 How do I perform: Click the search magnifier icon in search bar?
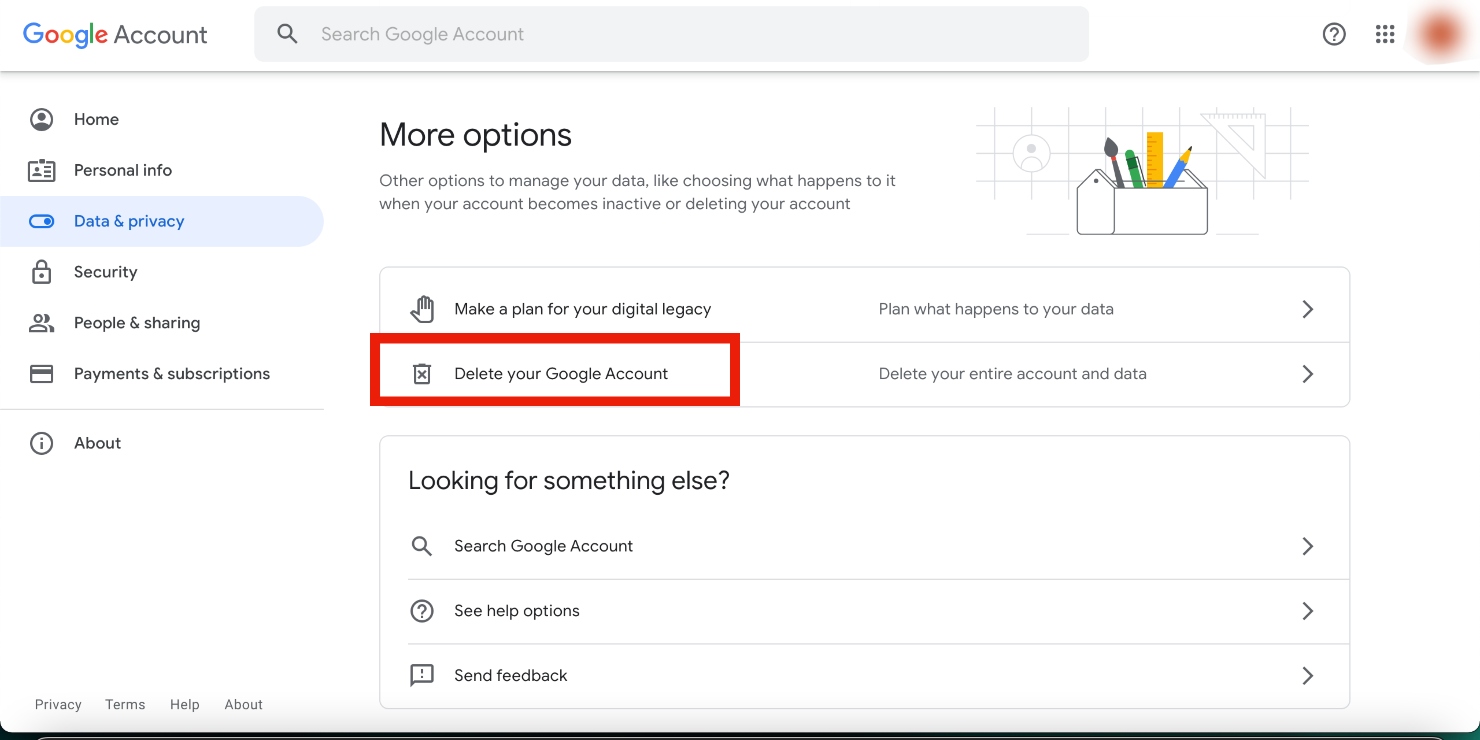coord(288,34)
